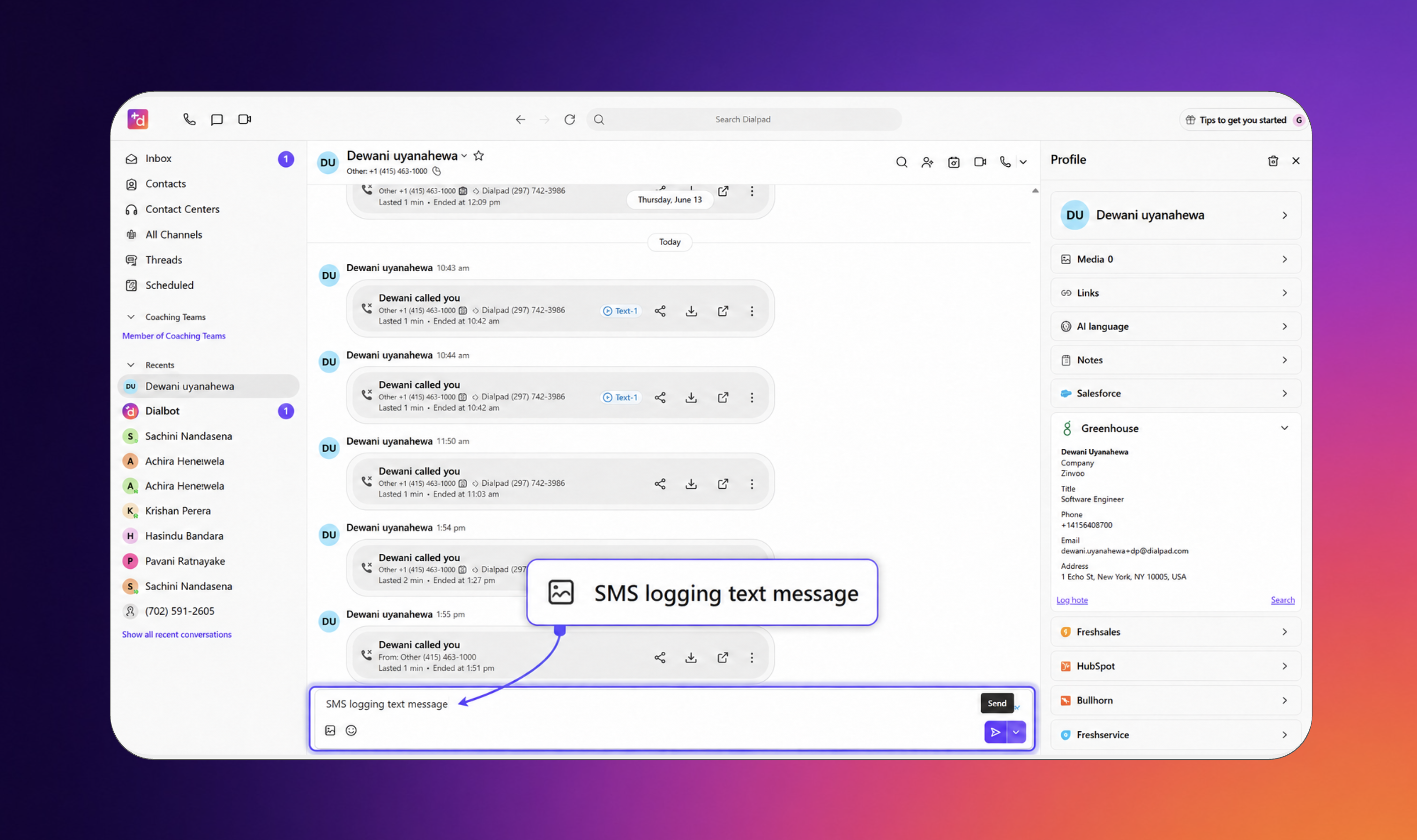The height and width of the screenshot is (840, 1417).
Task: Reload using the refresh icon
Action: [x=569, y=119]
